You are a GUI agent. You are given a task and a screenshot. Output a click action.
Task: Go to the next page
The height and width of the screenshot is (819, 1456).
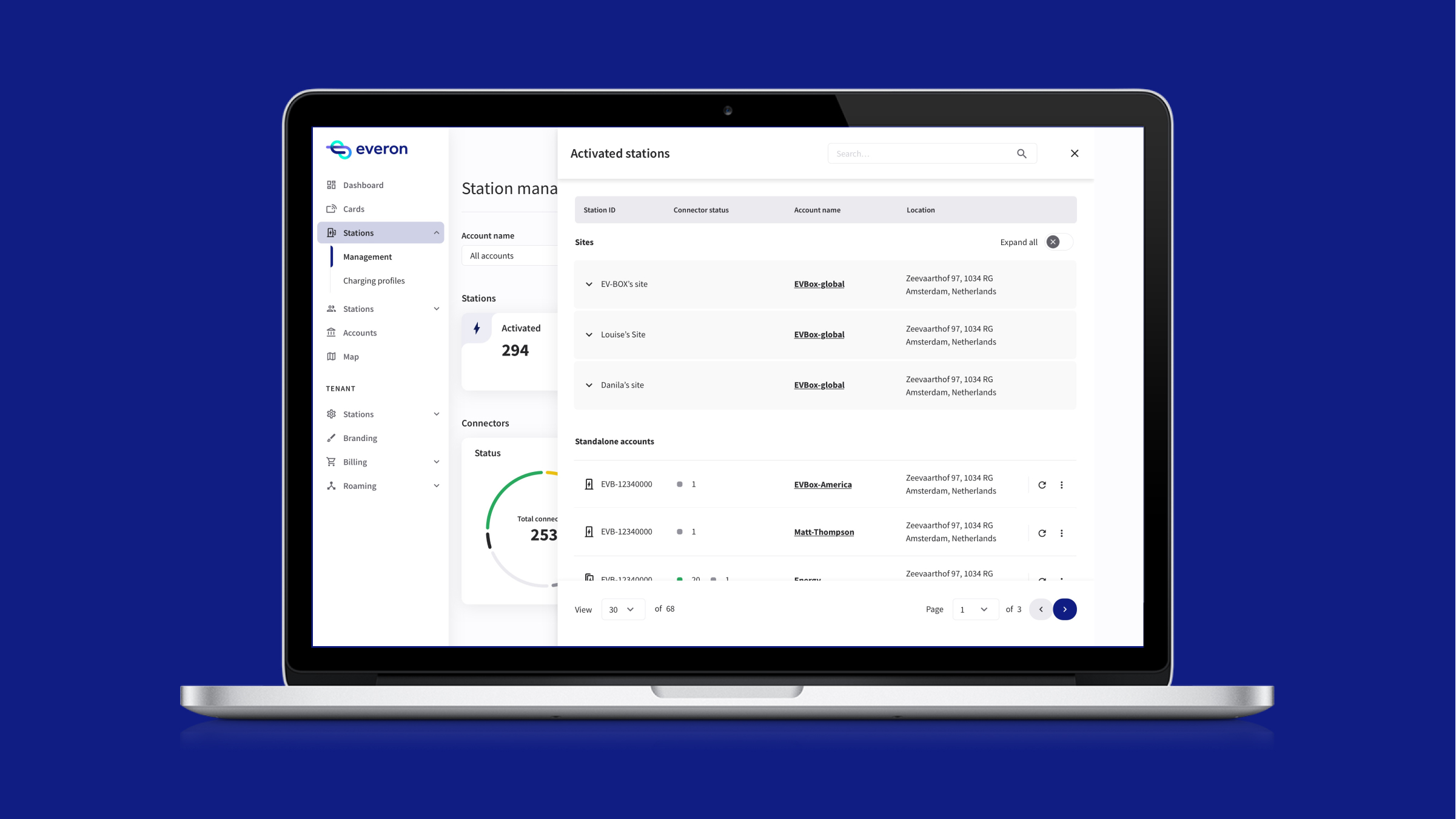click(1065, 609)
